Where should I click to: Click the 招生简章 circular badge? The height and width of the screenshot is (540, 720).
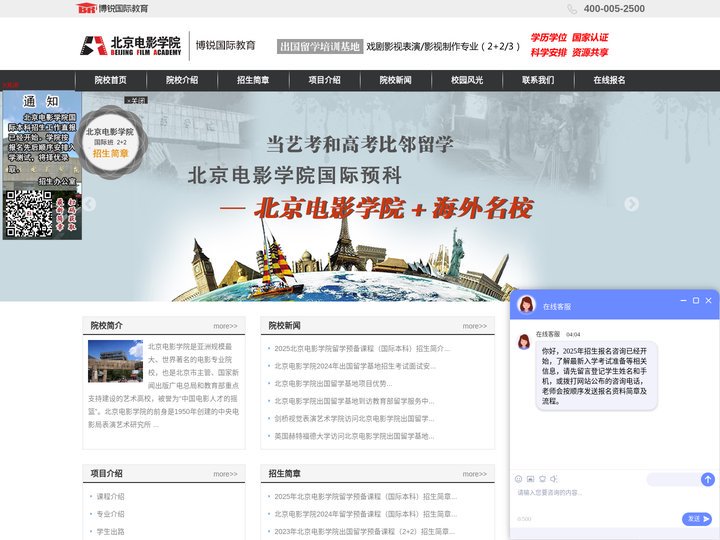[110, 142]
